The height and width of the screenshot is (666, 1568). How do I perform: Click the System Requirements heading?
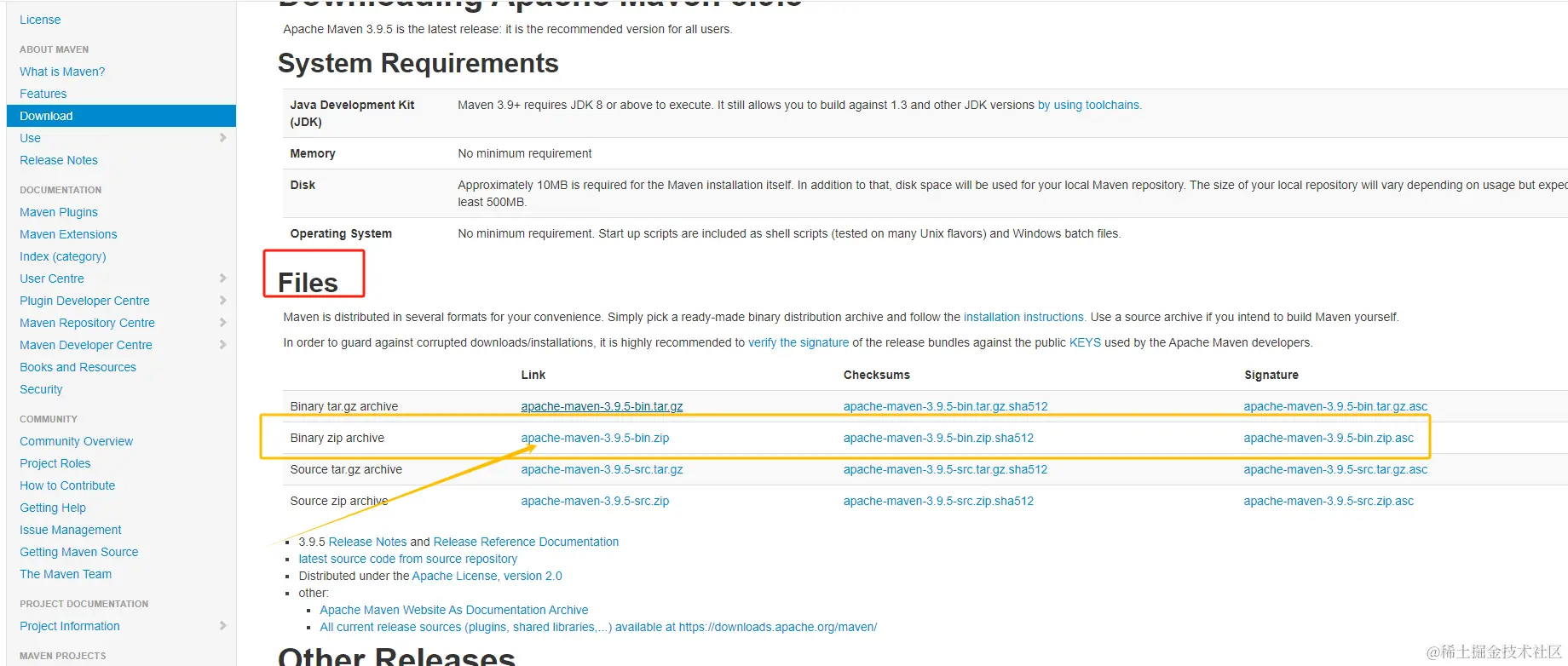coord(418,63)
